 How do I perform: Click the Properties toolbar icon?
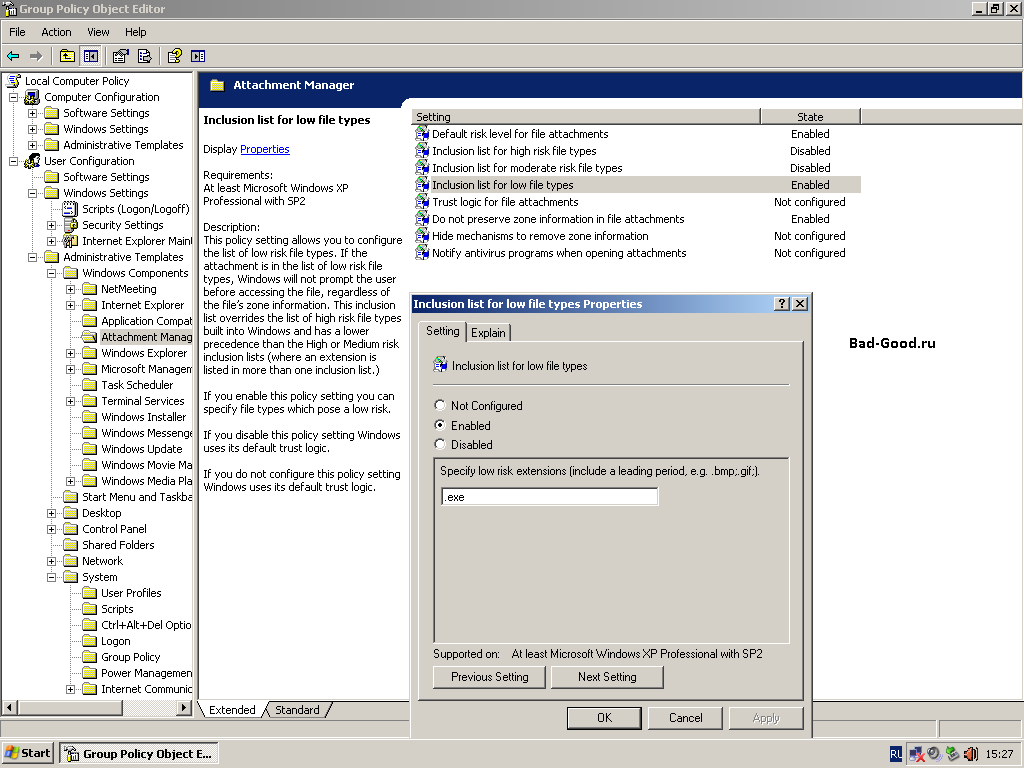coord(121,56)
